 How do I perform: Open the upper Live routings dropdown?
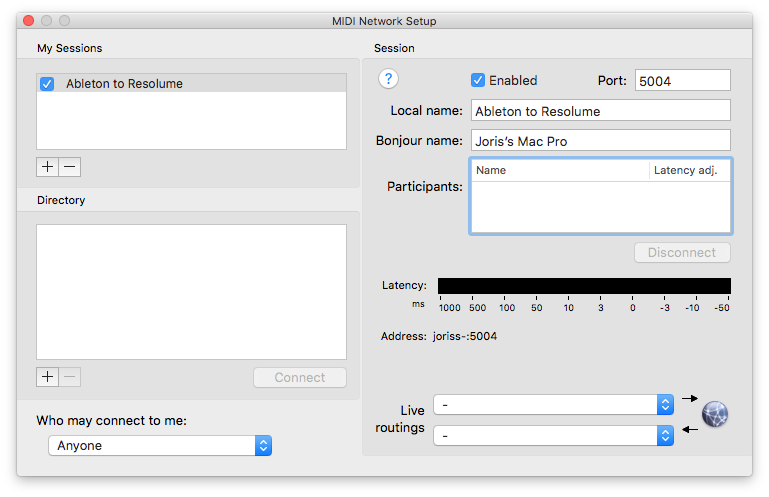554,404
